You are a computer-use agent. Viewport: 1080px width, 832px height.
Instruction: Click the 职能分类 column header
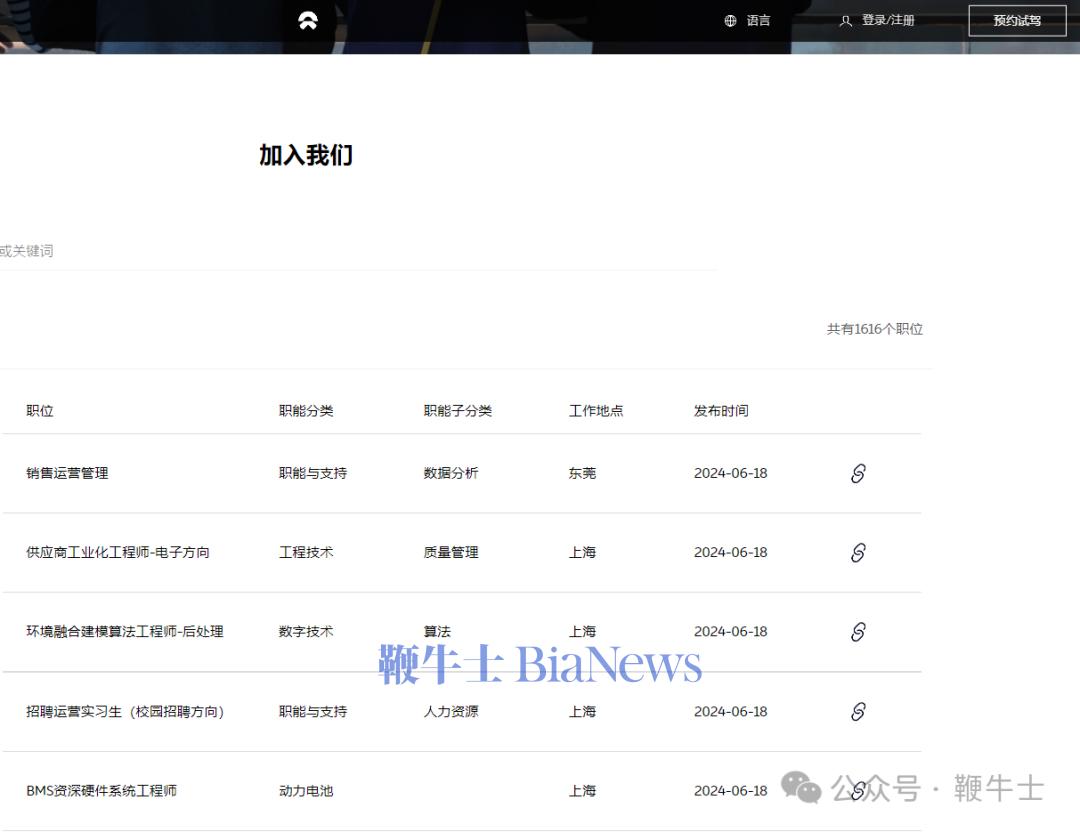coord(306,410)
